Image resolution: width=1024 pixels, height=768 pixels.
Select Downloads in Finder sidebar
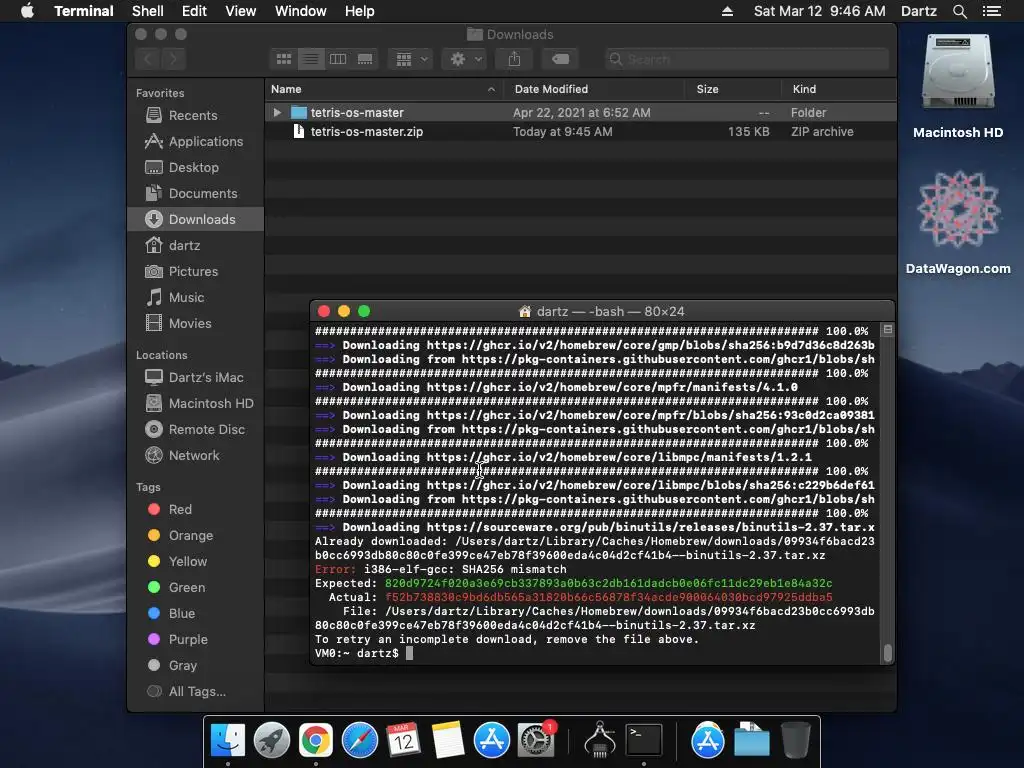tap(196, 219)
